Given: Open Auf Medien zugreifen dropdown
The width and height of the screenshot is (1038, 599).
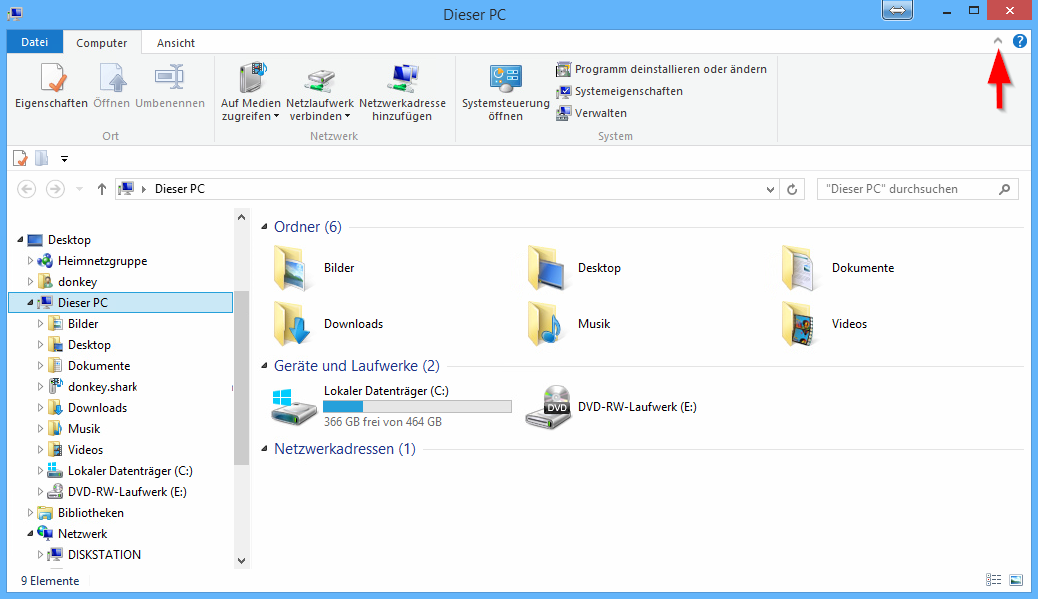Looking at the screenshot, I should click(250, 116).
